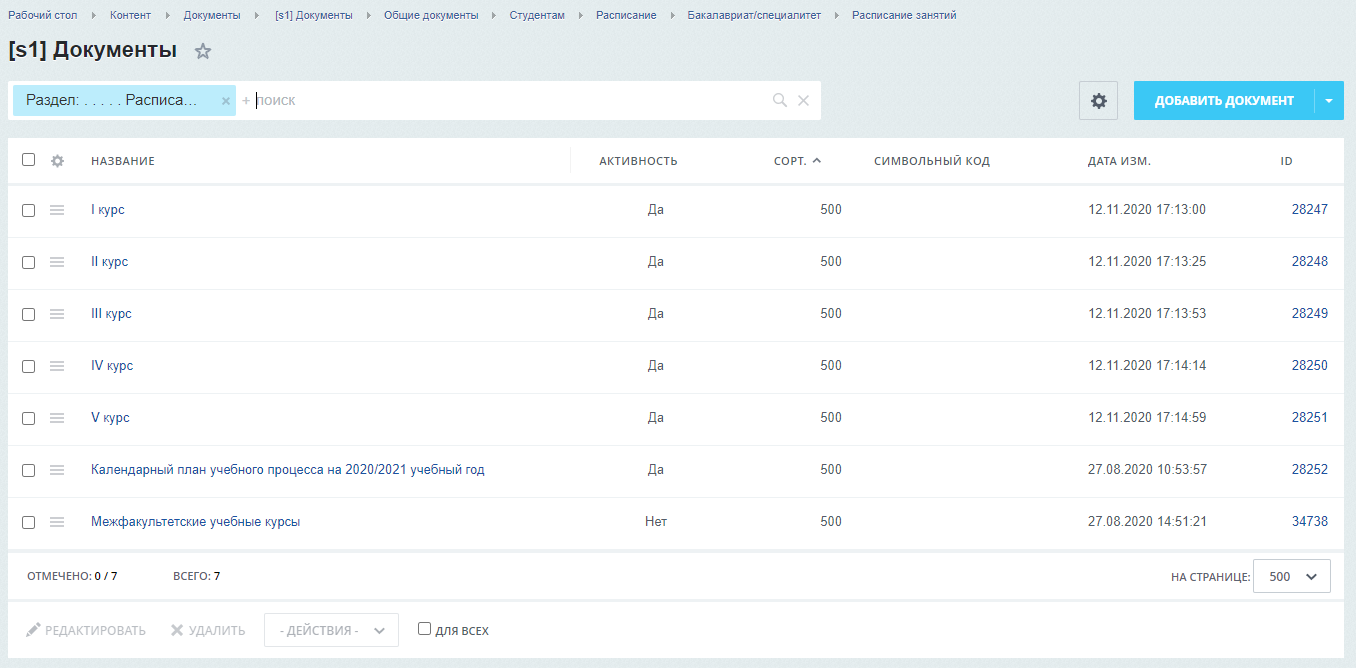Add page to favorites with star icon
The image size is (1356, 668).
(203, 51)
